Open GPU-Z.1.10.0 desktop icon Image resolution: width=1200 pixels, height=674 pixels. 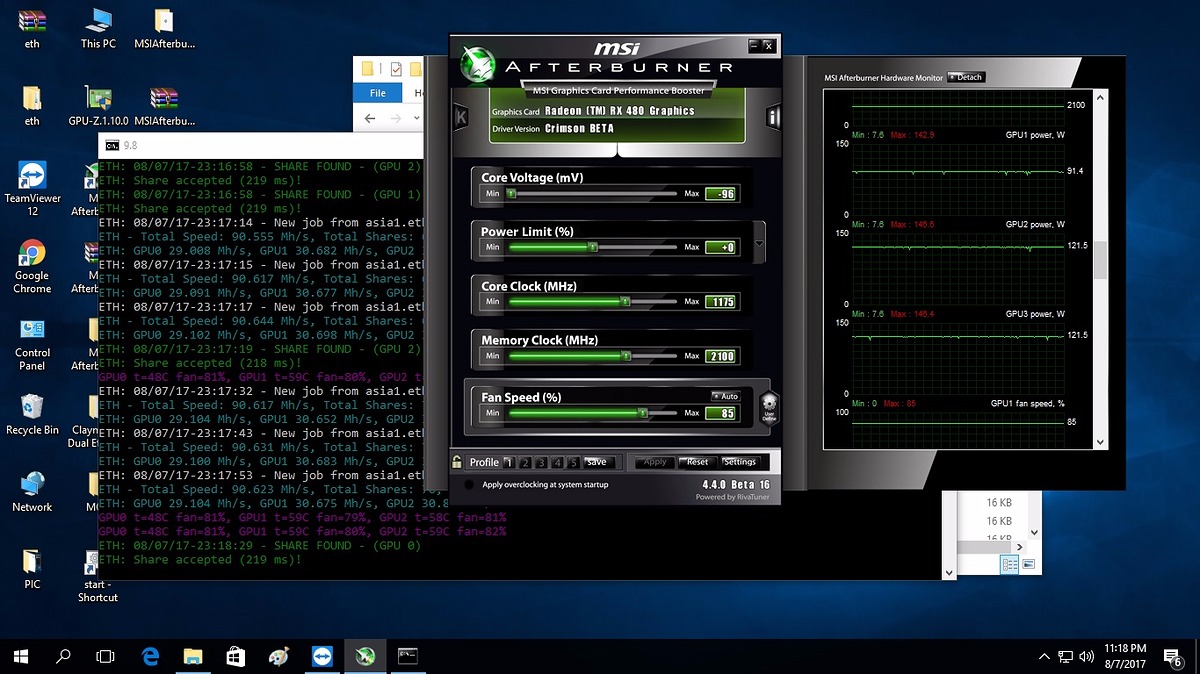pos(98,105)
